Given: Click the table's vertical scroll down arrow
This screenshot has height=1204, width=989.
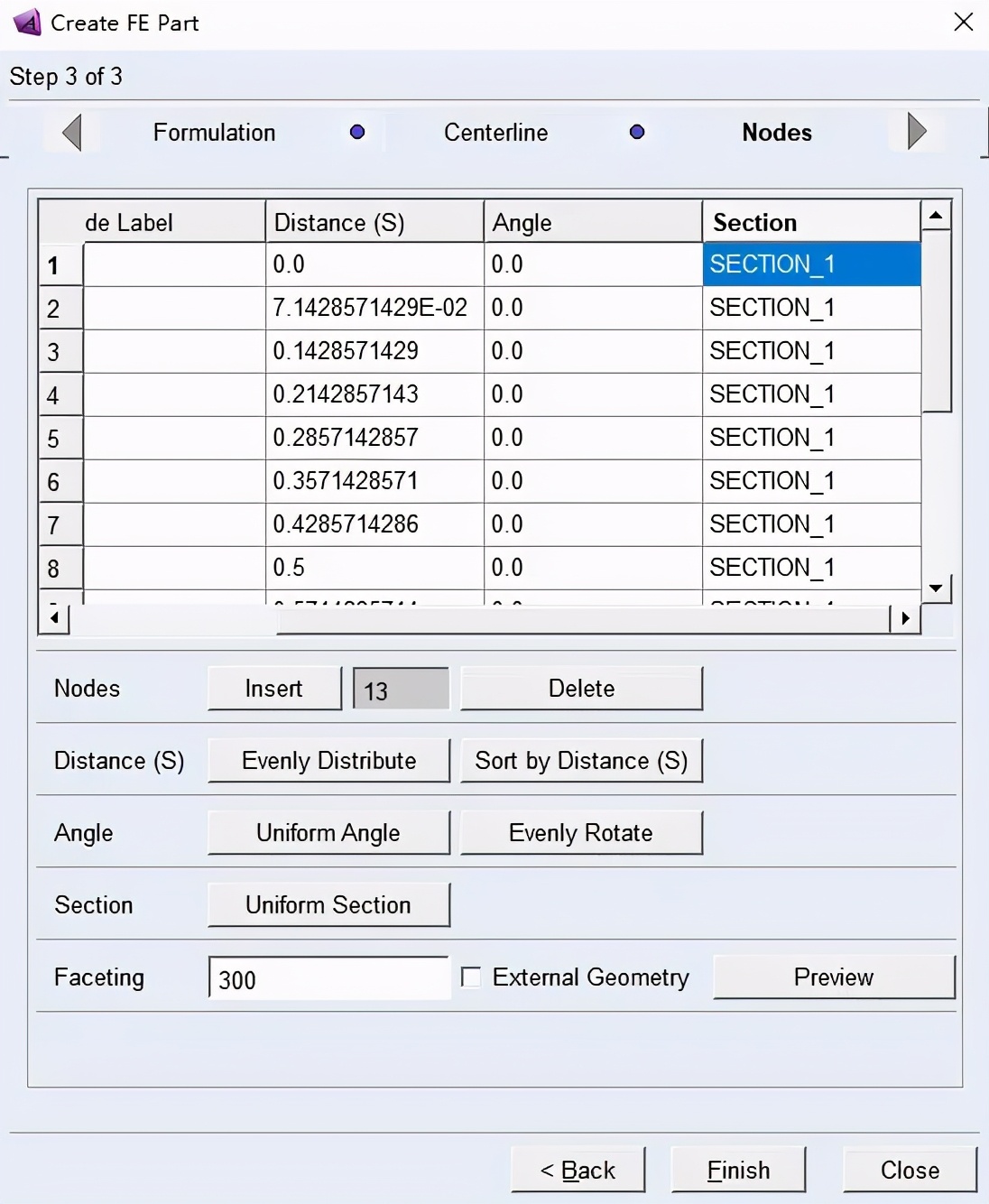Looking at the screenshot, I should [936, 588].
